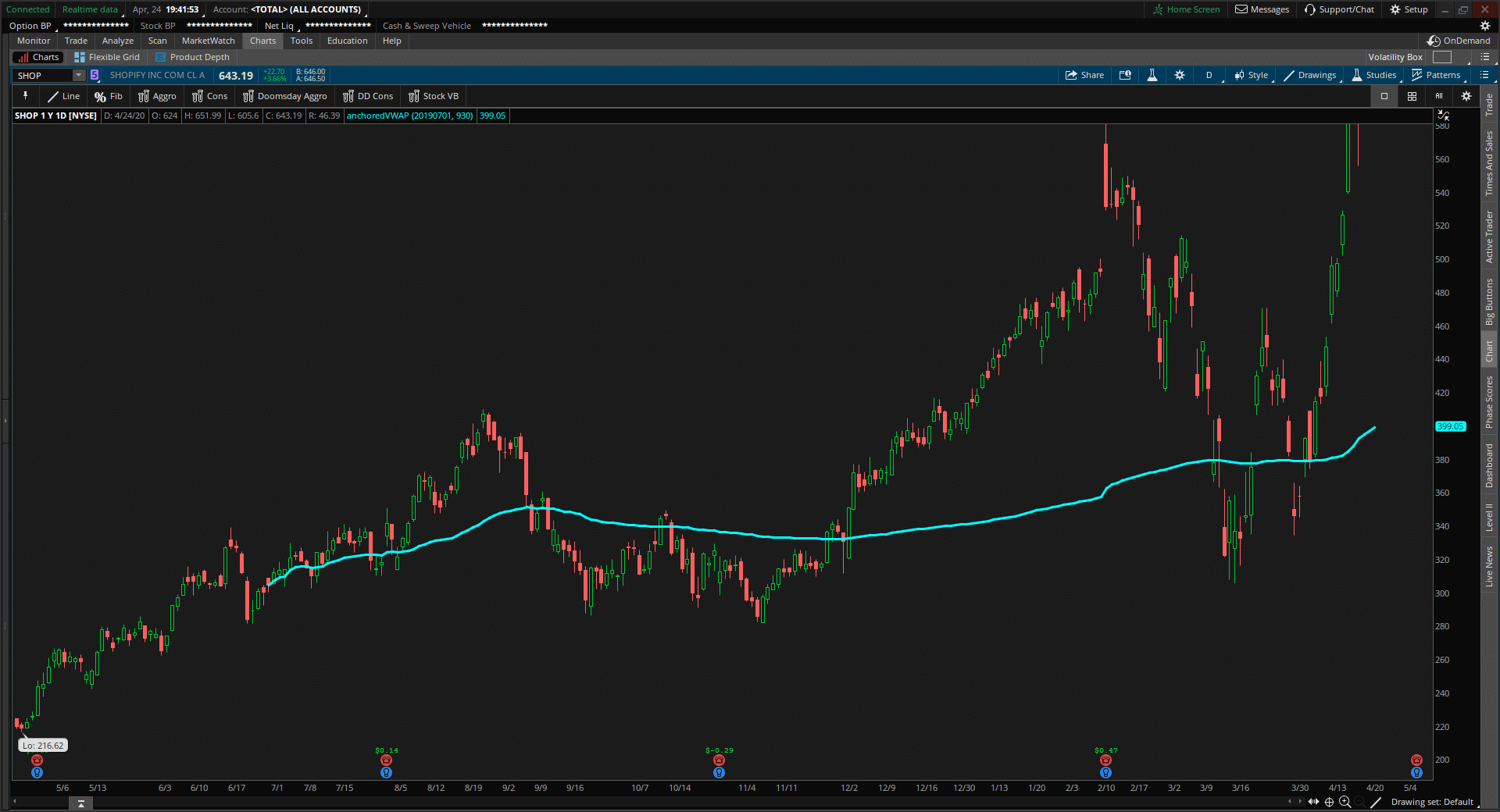This screenshot has height=812, width=1500.
Task: Switch to the Analyze tab
Action: tap(118, 41)
